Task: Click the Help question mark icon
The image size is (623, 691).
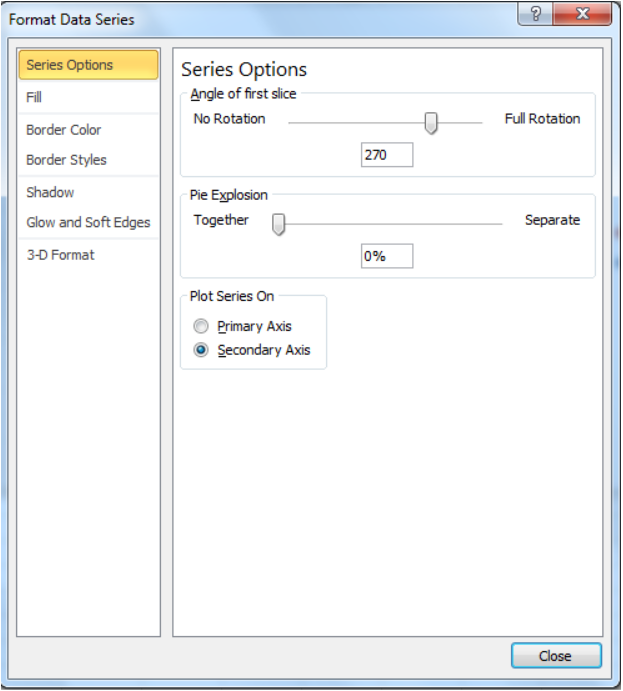Action: coord(535,14)
